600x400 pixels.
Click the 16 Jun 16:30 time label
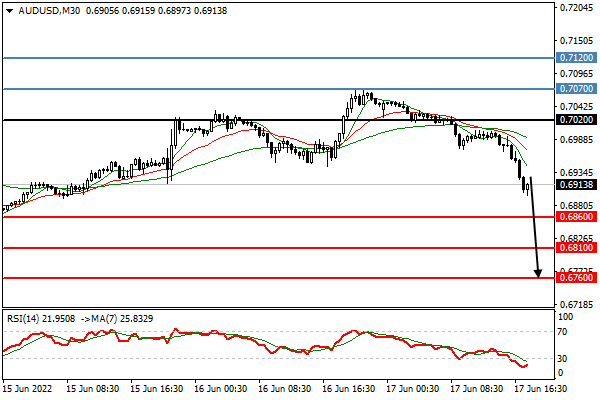349,389
